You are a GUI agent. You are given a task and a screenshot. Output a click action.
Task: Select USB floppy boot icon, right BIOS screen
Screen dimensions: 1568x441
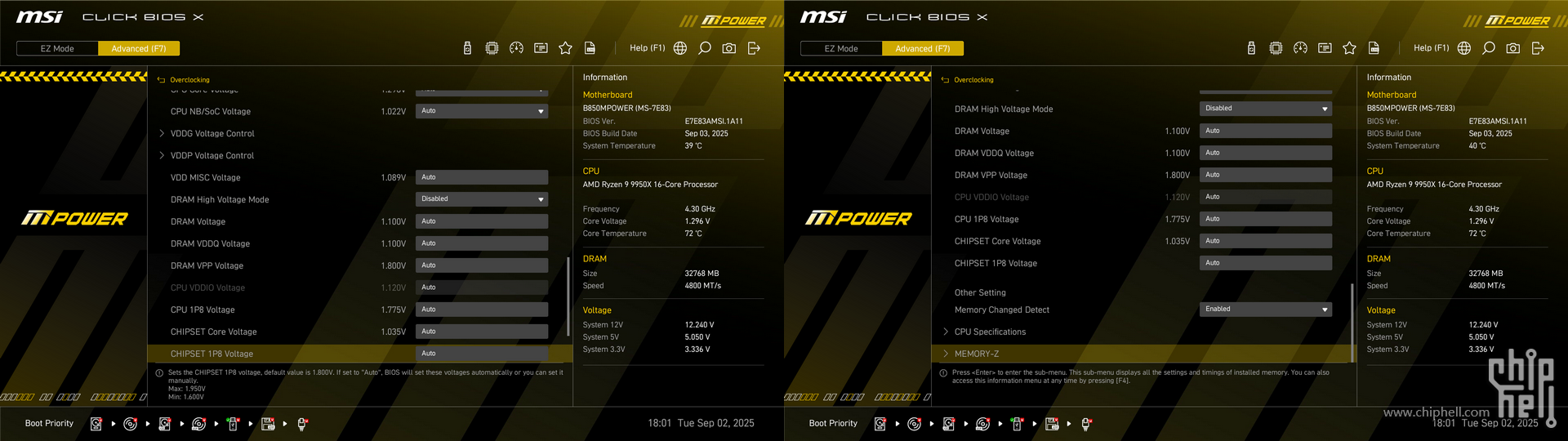1052,424
